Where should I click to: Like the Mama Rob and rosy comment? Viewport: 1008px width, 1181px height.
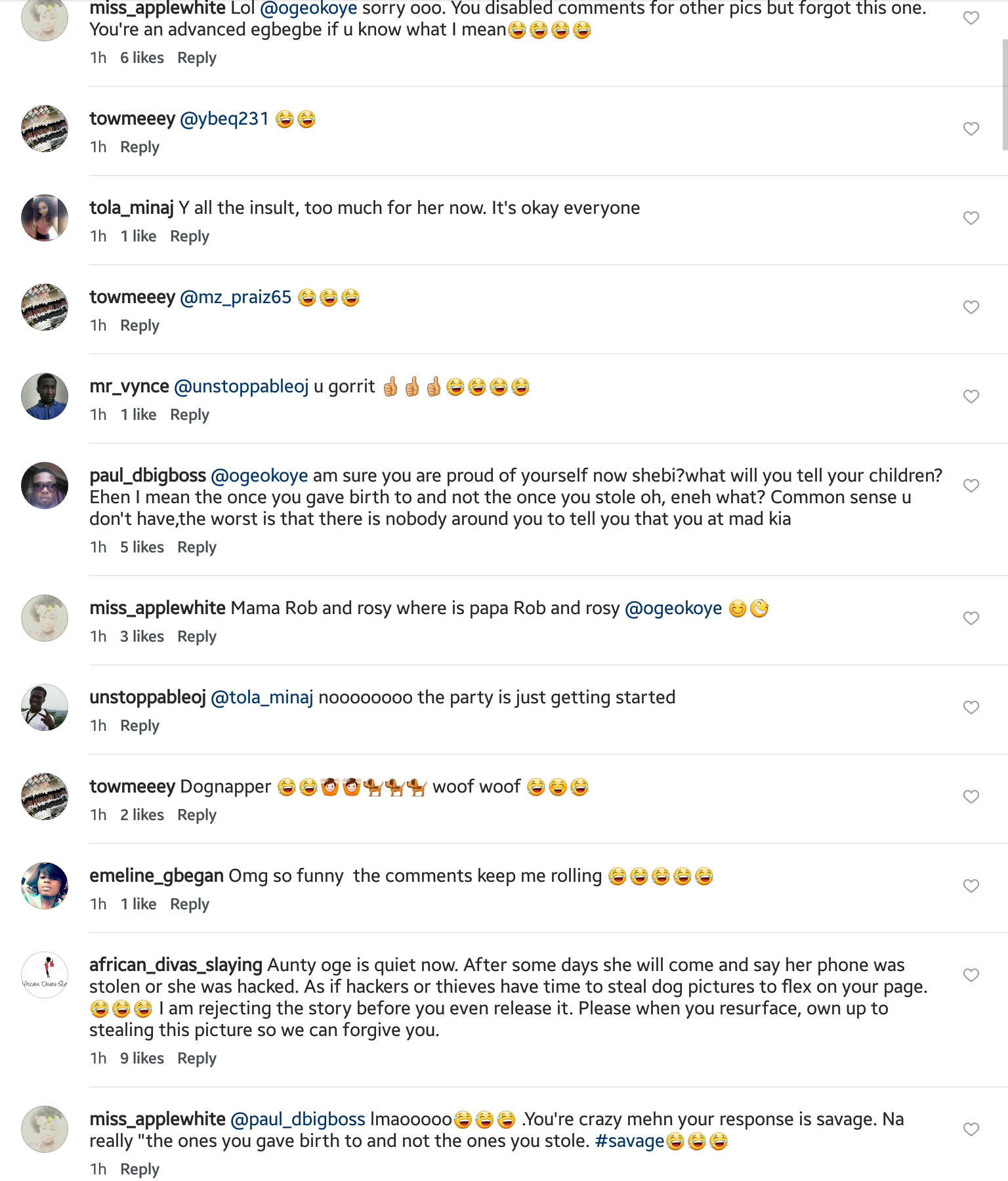coord(971,618)
